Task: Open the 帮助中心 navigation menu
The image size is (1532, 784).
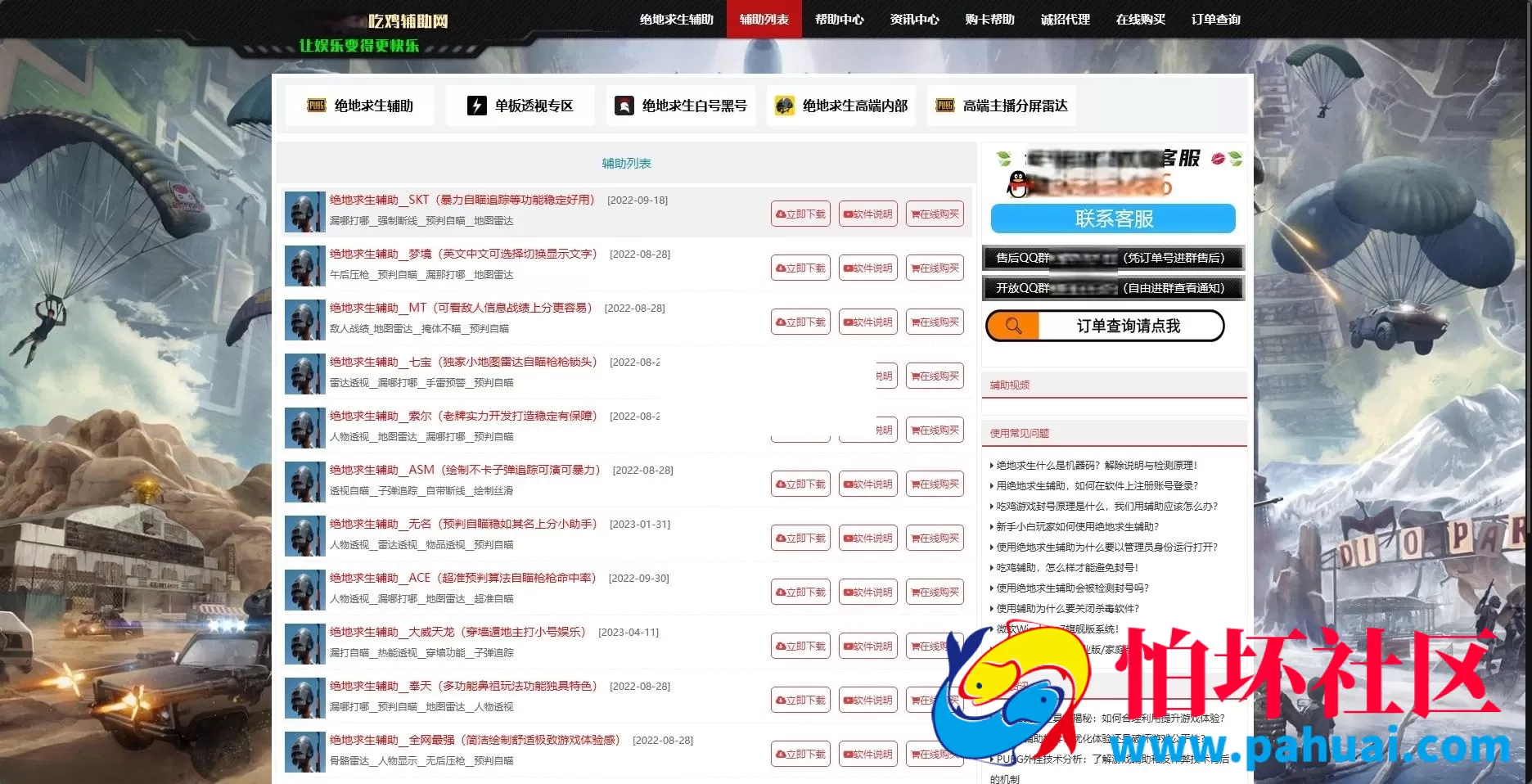Action: click(840, 19)
